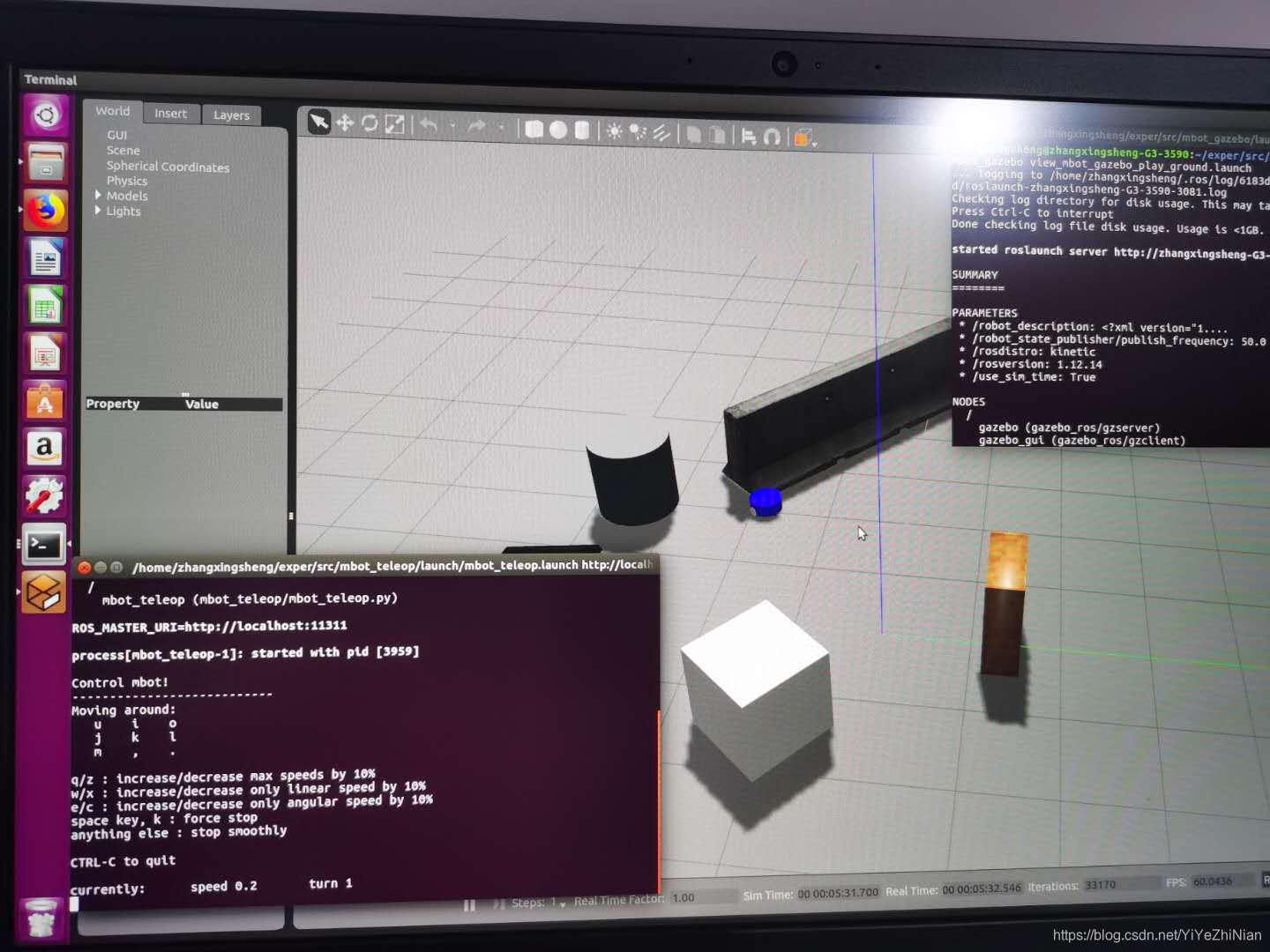Click the Gazebo icon in launcher

tap(43, 591)
